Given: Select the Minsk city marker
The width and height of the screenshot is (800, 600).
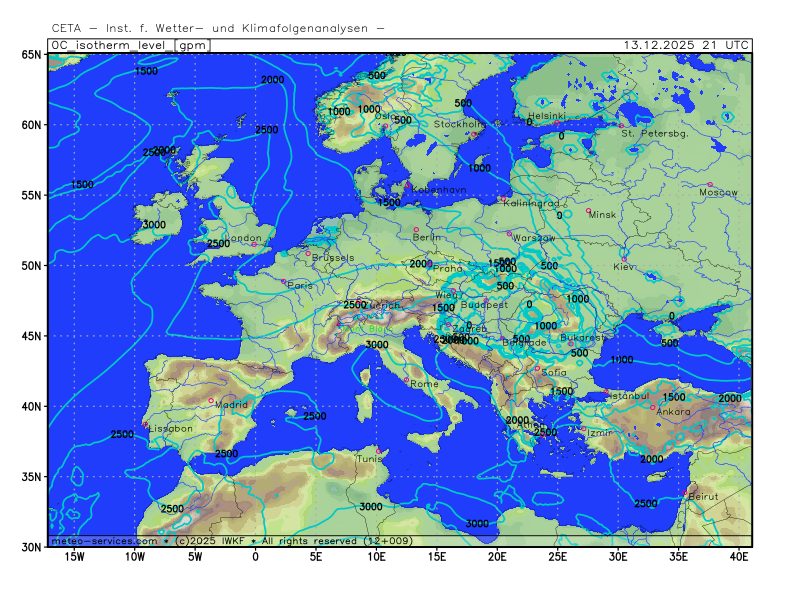Looking at the screenshot, I should (589, 210).
